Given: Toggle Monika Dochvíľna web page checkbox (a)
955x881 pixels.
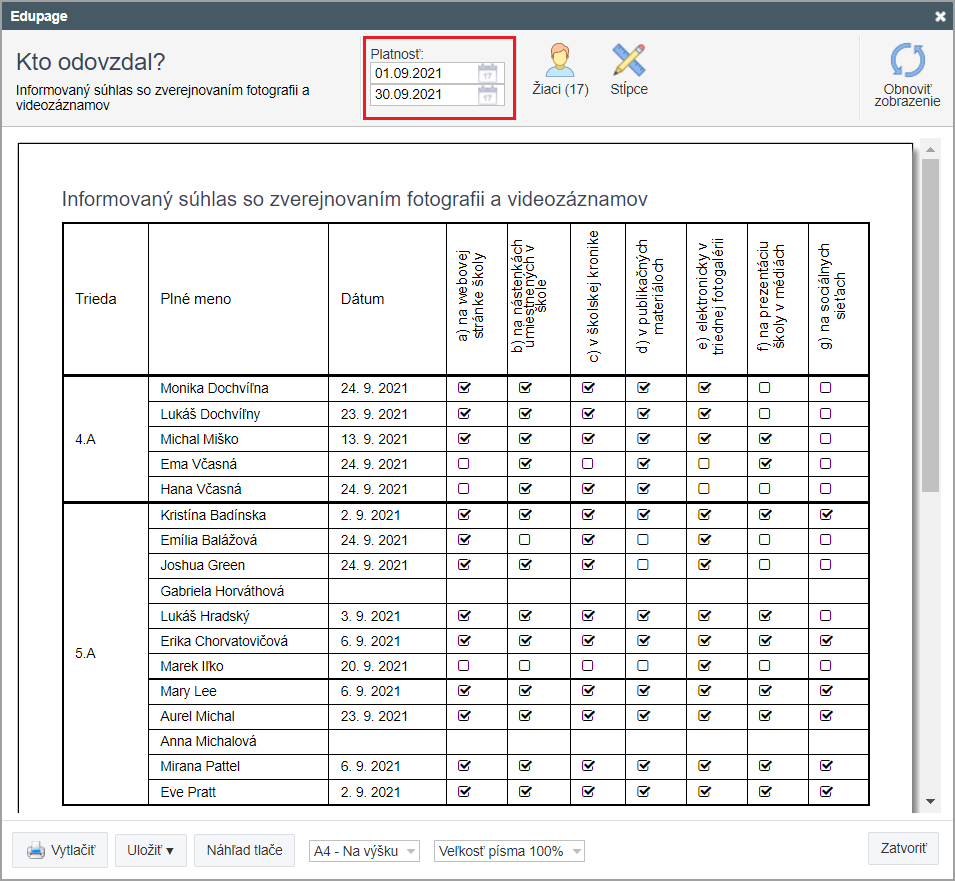Looking at the screenshot, I should click(x=464, y=388).
